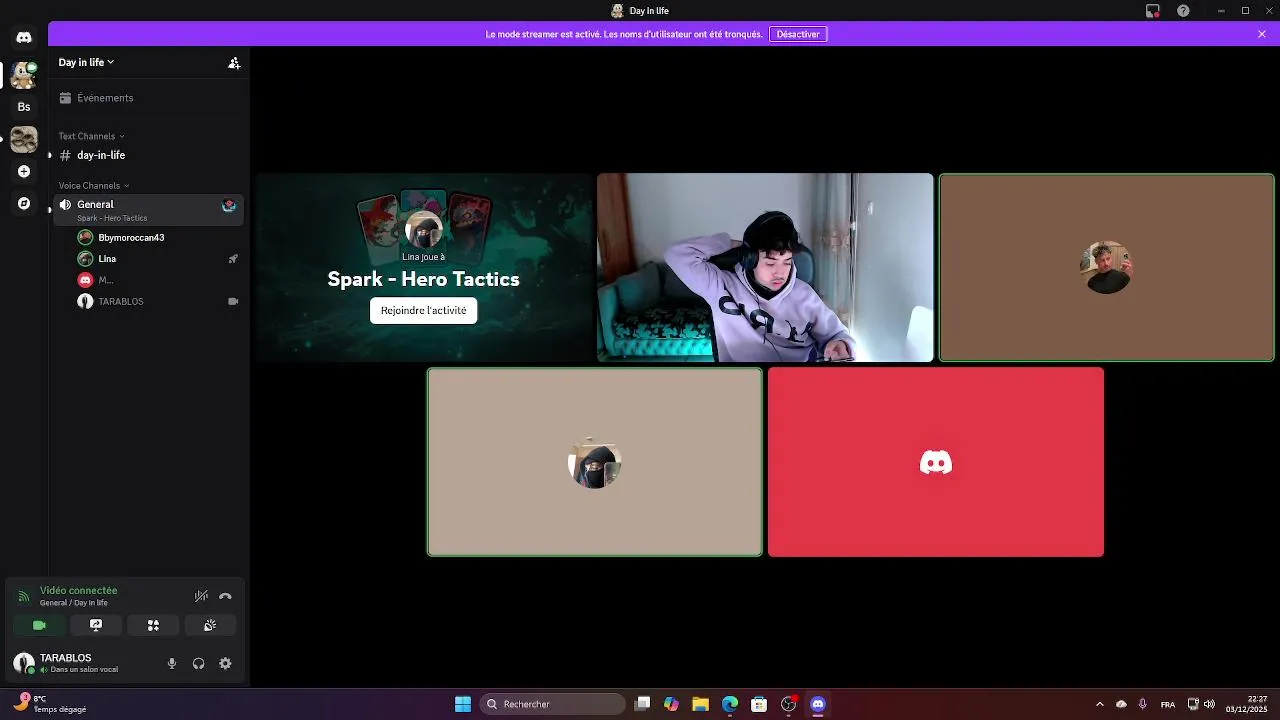Click the system tray microphone icon
1280x720 pixels.
click(1142, 704)
